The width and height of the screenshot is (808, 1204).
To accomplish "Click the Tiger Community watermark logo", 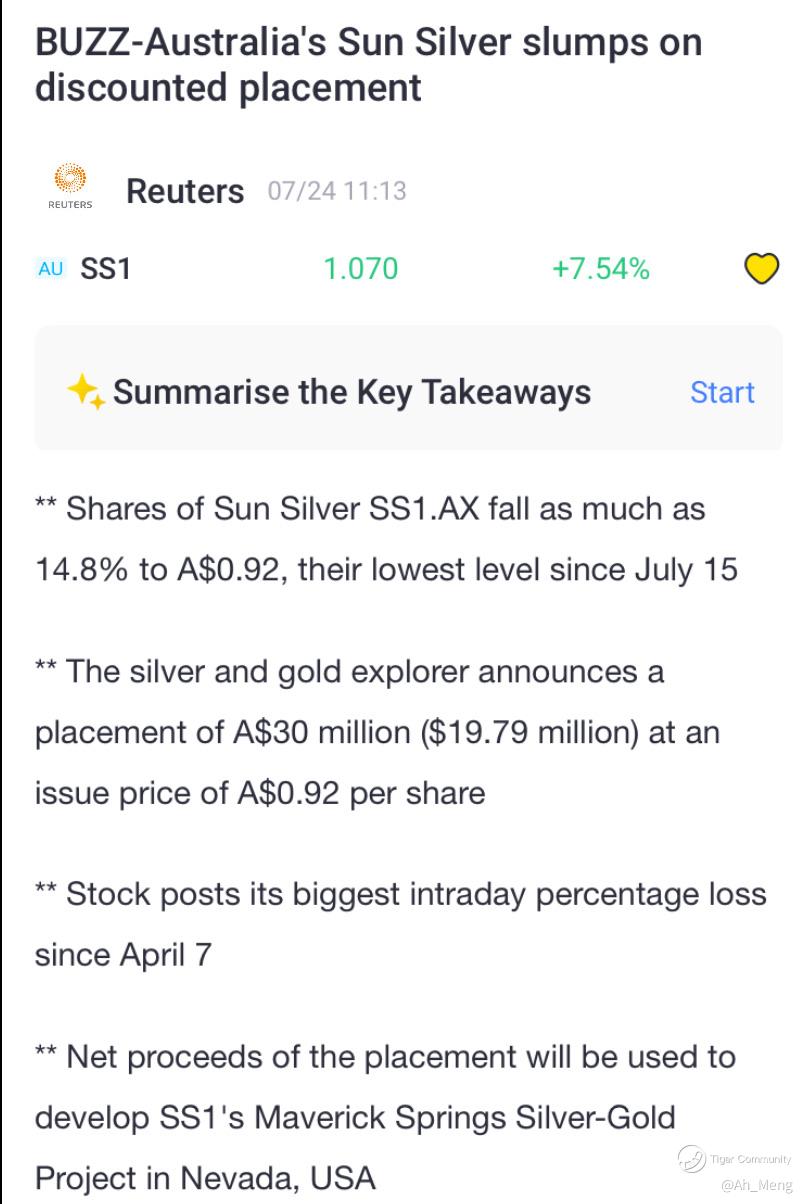I will pos(691,1159).
